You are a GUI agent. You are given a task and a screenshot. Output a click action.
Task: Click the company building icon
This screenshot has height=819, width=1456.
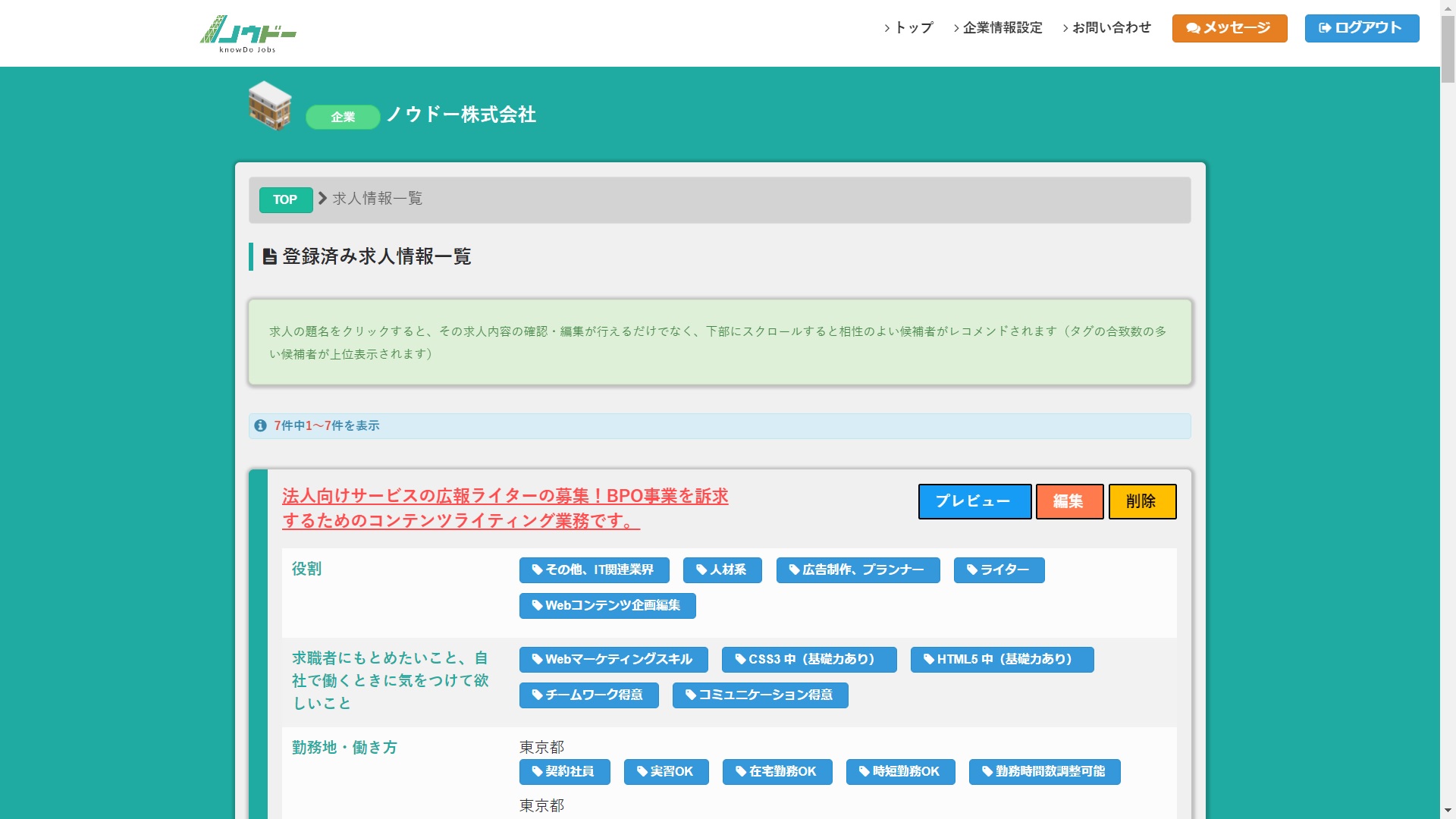(270, 106)
